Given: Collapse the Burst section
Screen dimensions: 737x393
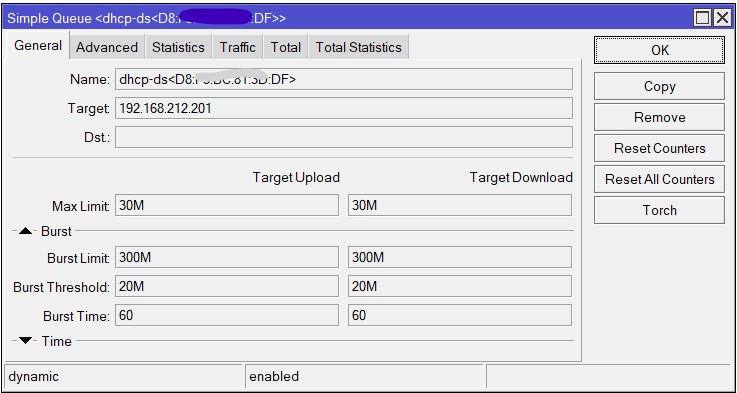Looking at the screenshot, I should 26,231.
